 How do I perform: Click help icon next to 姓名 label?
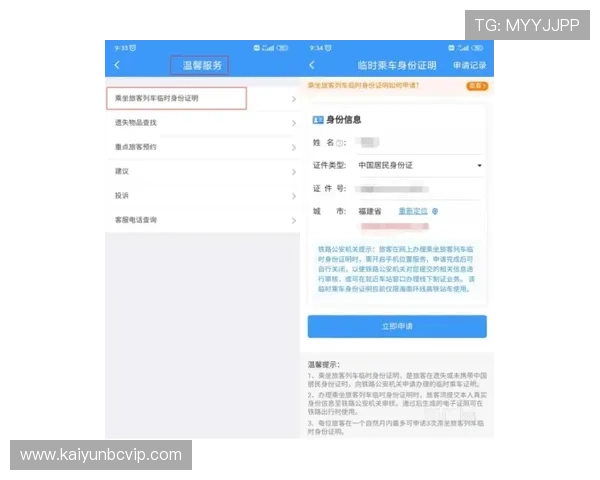339,144
